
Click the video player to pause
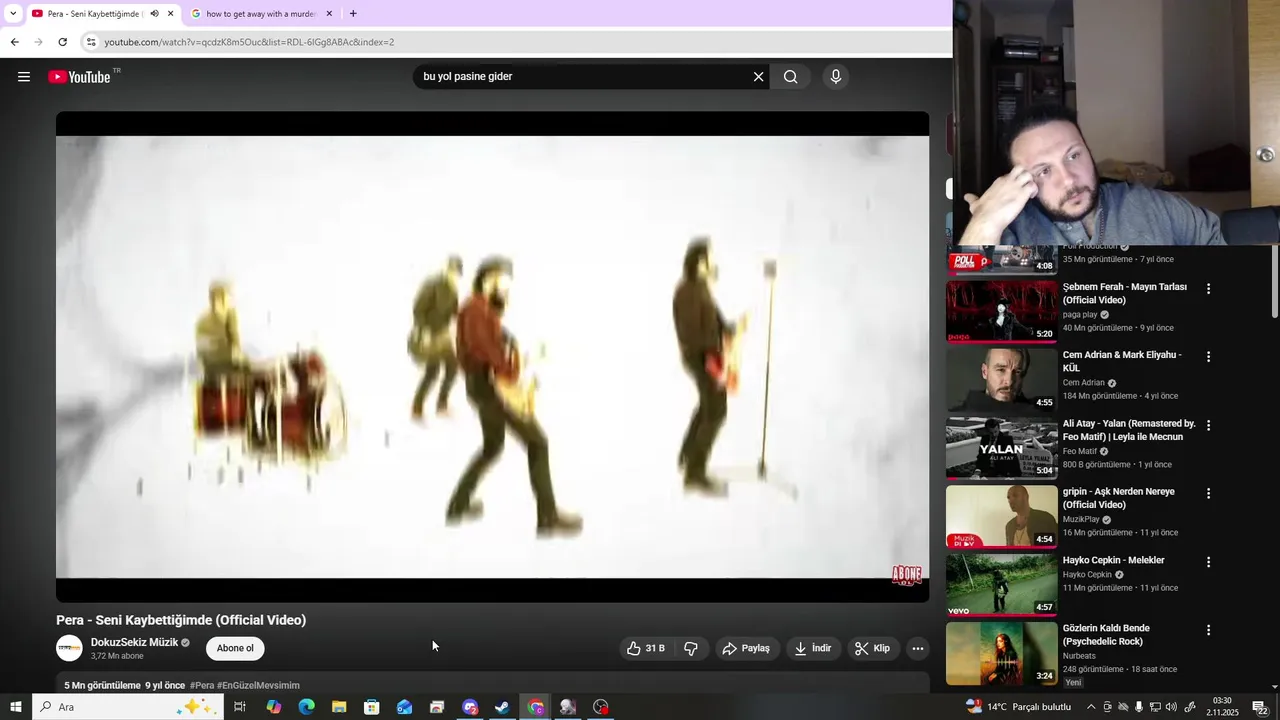click(492, 356)
